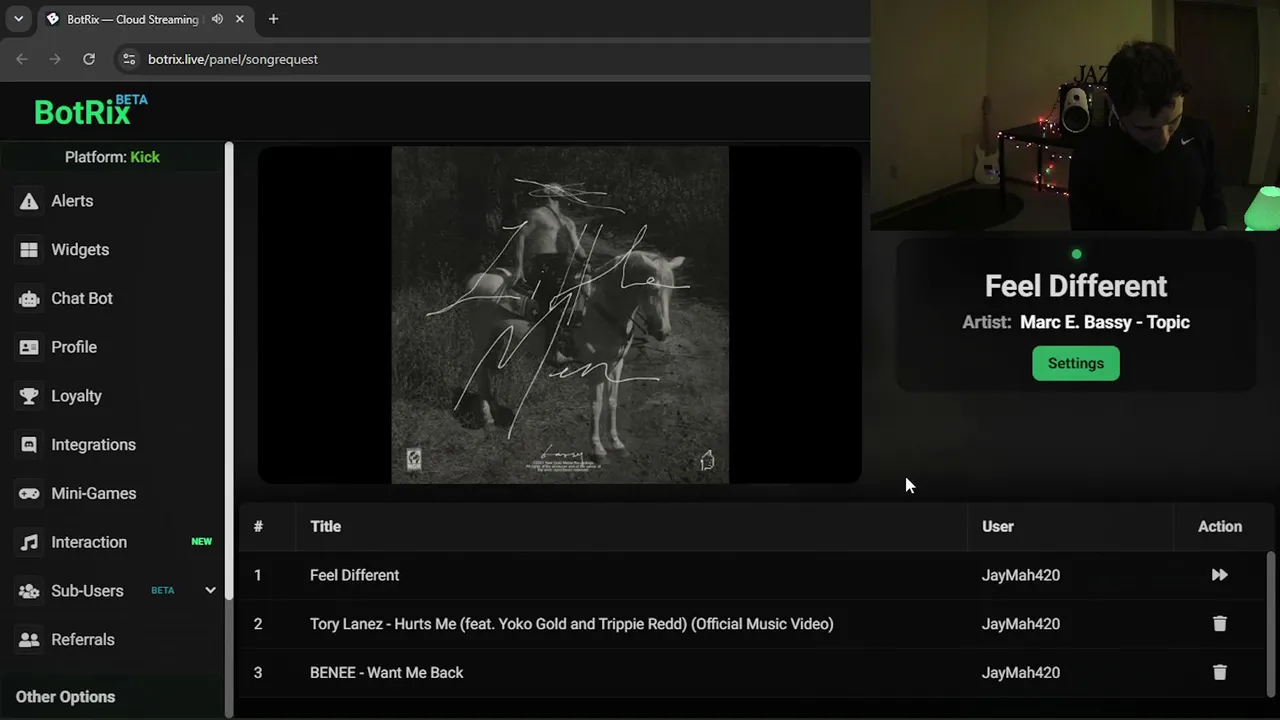
Task: Go back in browser history
Action: coord(22,59)
